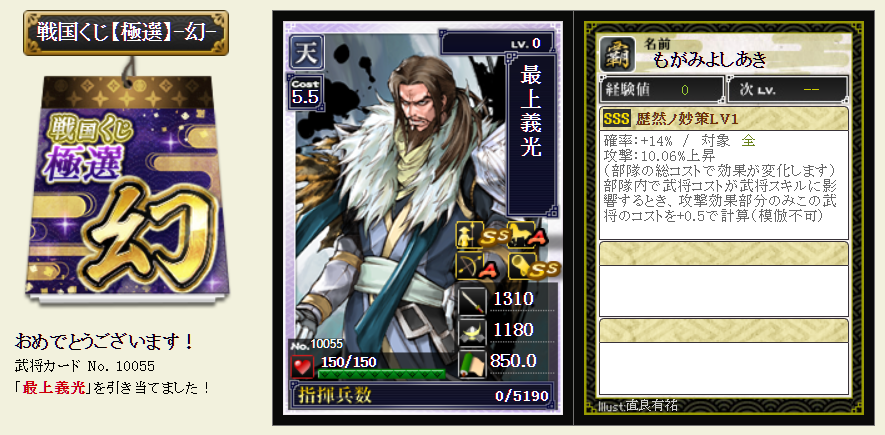Click the empty second skill slot
The image size is (885, 435).
point(724,279)
